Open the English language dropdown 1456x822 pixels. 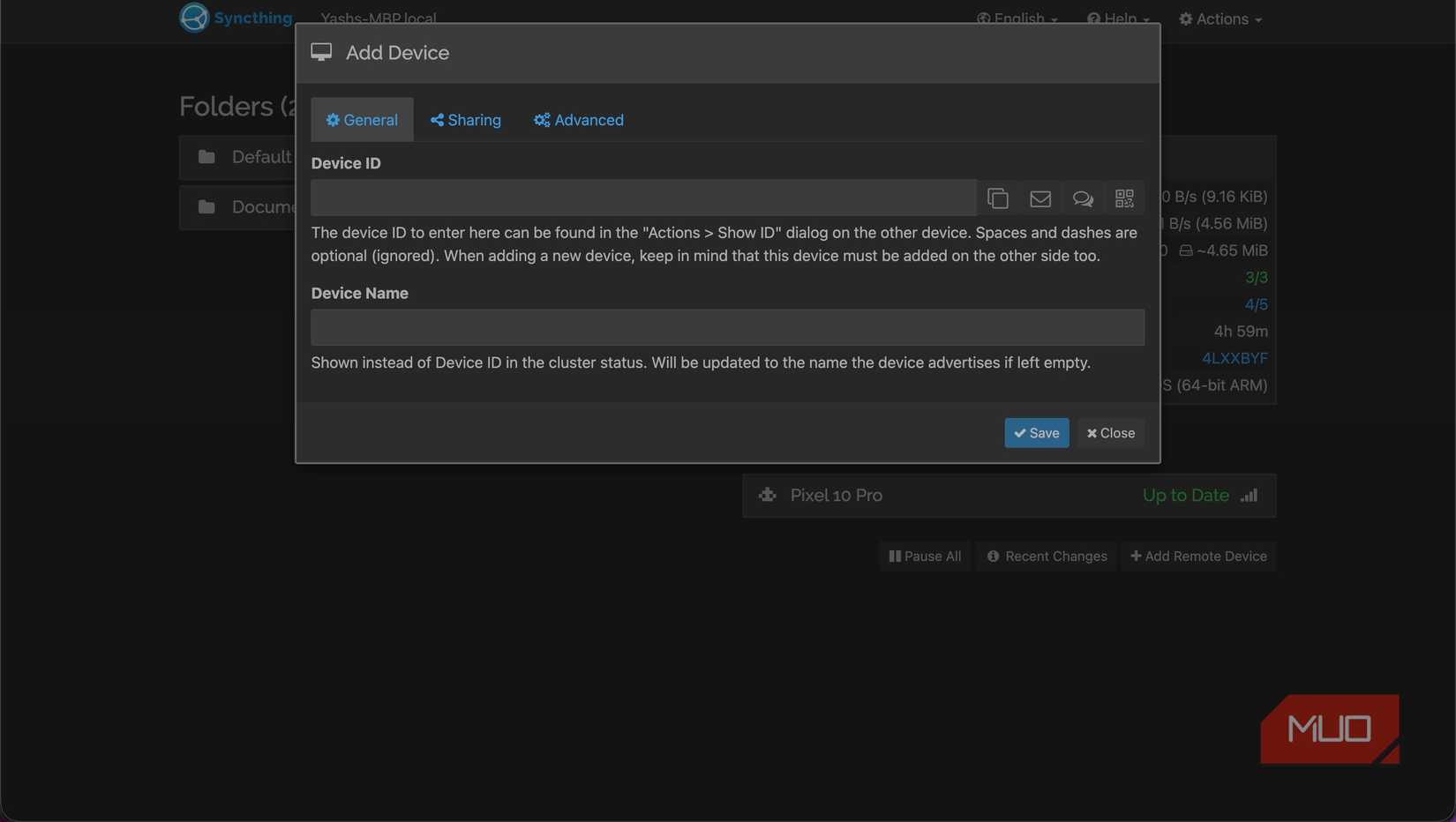coord(1017,19)
